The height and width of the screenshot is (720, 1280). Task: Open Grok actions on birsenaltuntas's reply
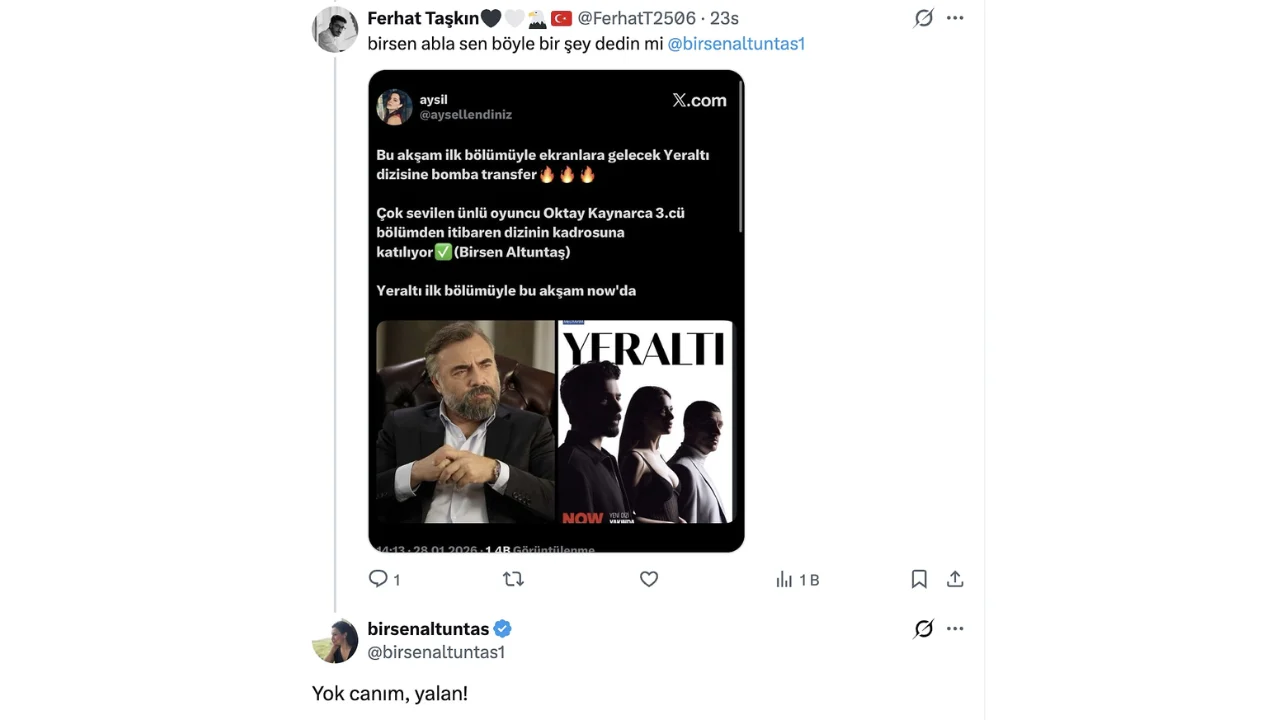pos(923,628)
